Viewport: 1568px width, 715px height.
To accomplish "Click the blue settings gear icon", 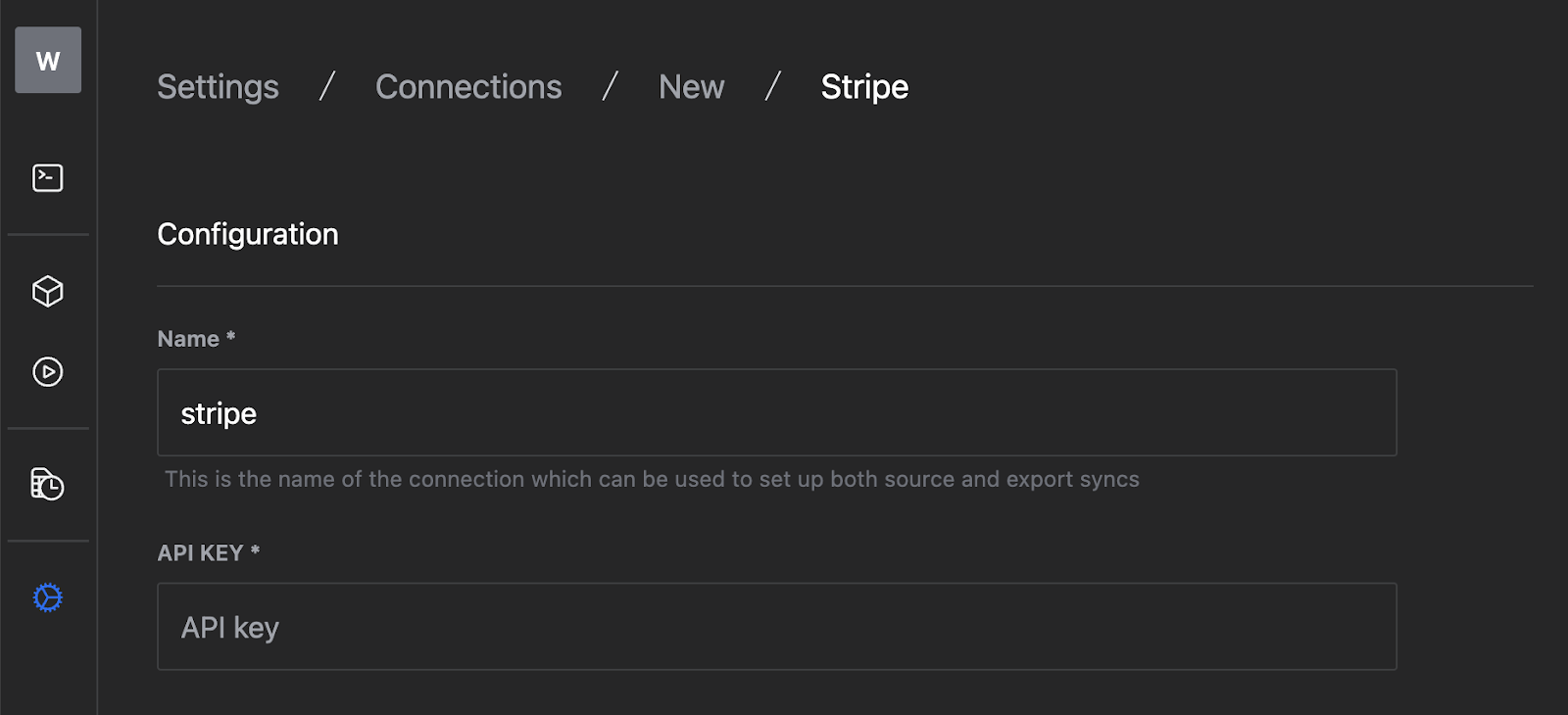I will coord(48,597).
